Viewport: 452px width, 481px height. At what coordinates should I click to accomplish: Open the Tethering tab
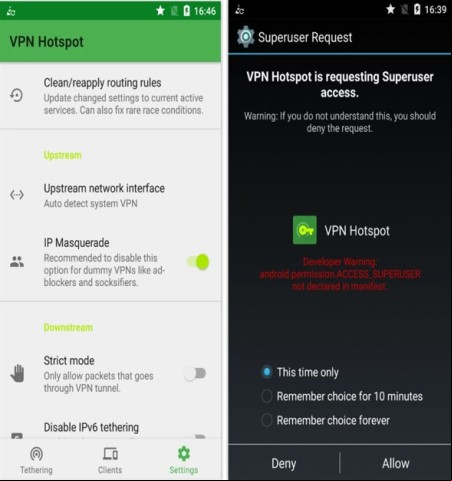point(36,460)
